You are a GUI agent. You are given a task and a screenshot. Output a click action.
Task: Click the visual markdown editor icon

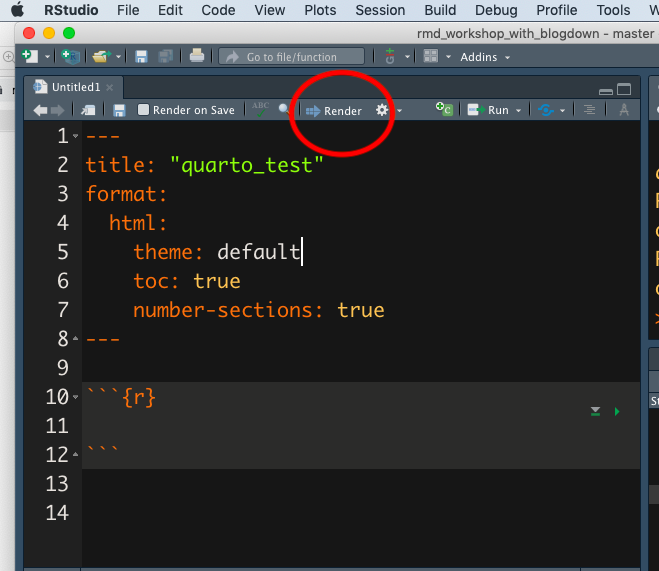point(624,110)
